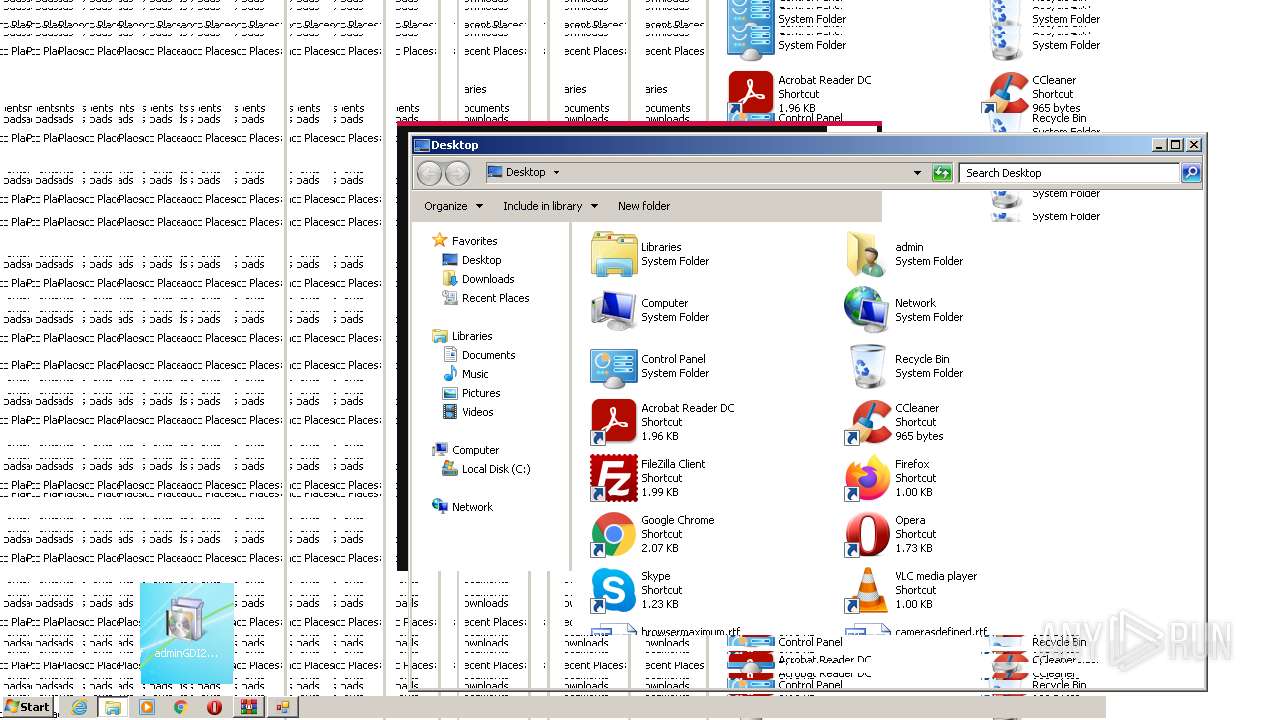
Task: Select the Opera shortcut icon
Action: tap(867, 534)
